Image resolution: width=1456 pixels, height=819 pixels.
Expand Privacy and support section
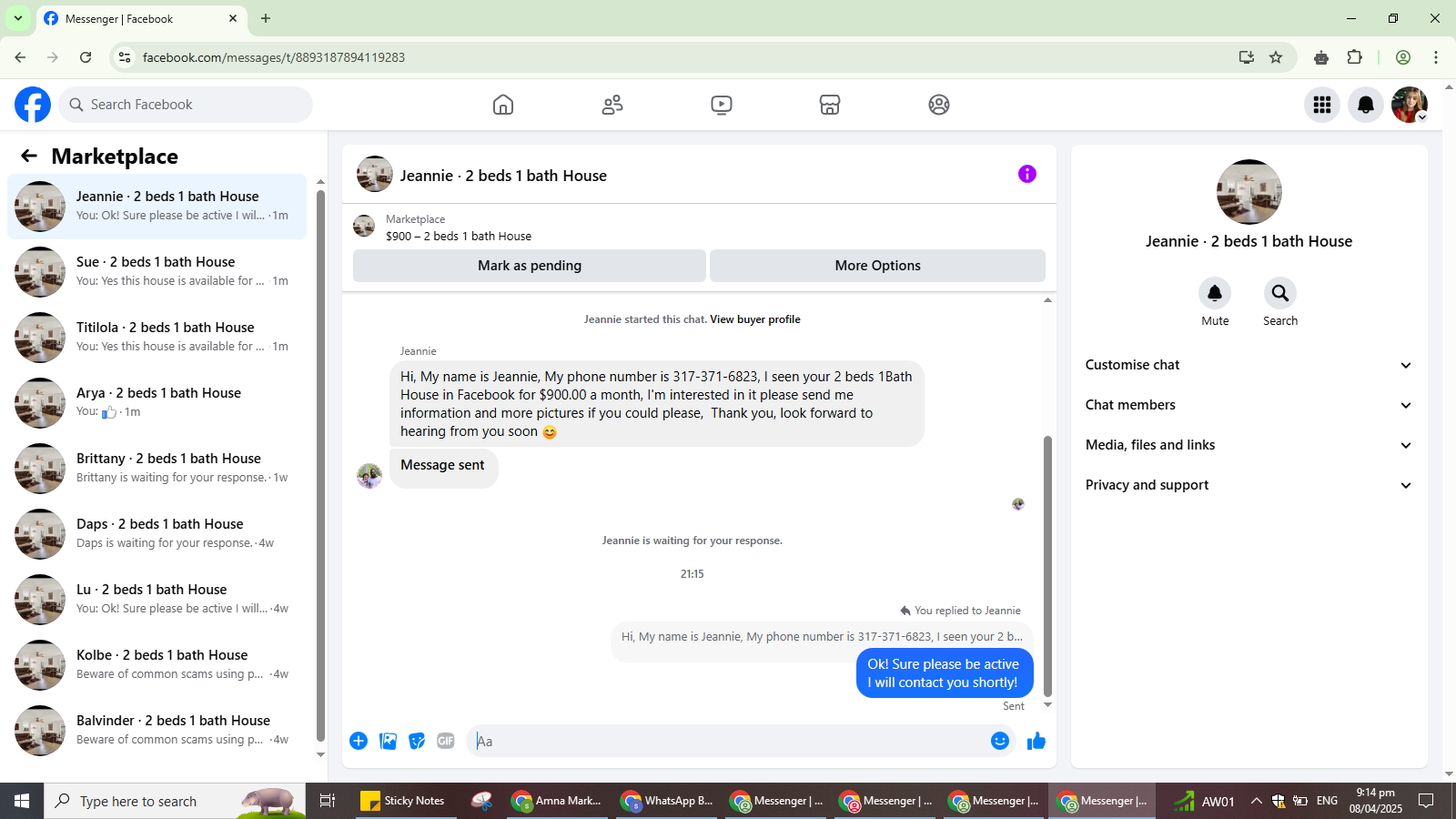click(1249, 485)
